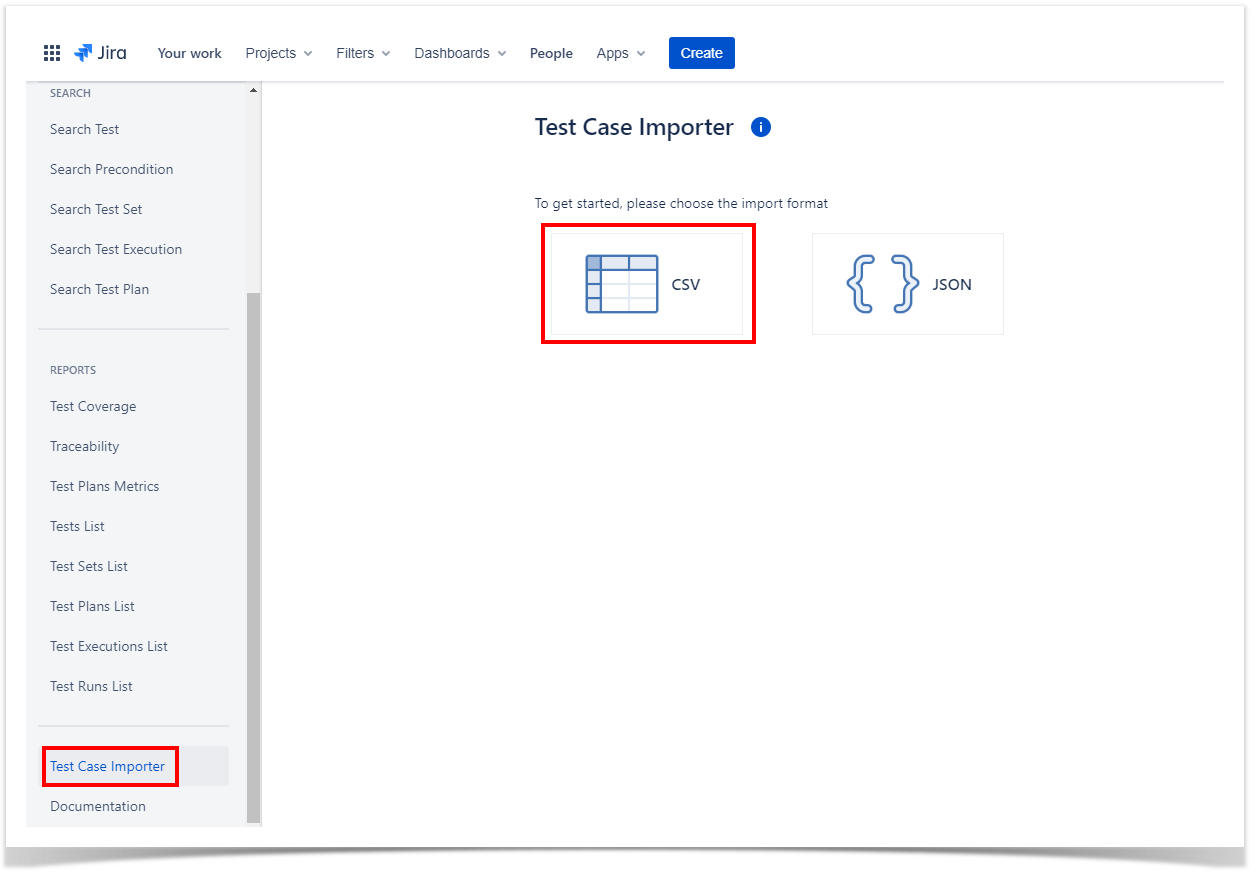Open People in the top navigation

pyautogui.click(x=551, y=53)
